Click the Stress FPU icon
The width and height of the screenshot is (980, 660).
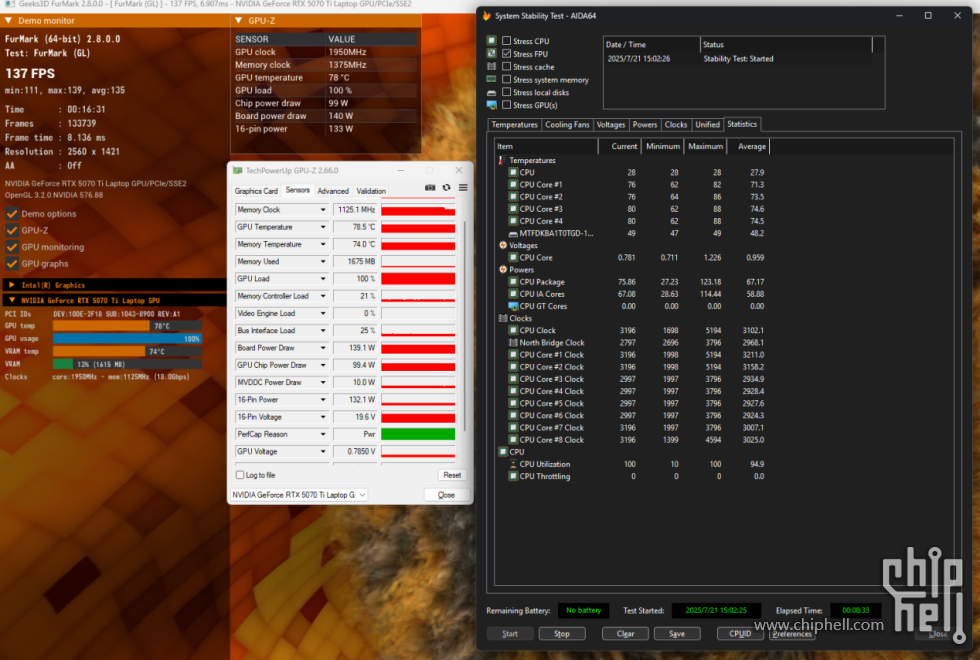[492, 54]
